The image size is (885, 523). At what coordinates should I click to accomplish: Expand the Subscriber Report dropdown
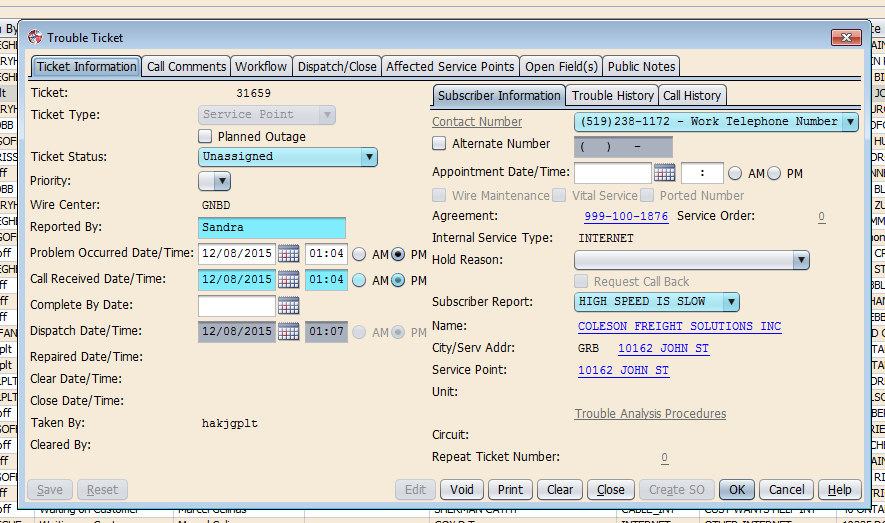(x=731, y=302)
